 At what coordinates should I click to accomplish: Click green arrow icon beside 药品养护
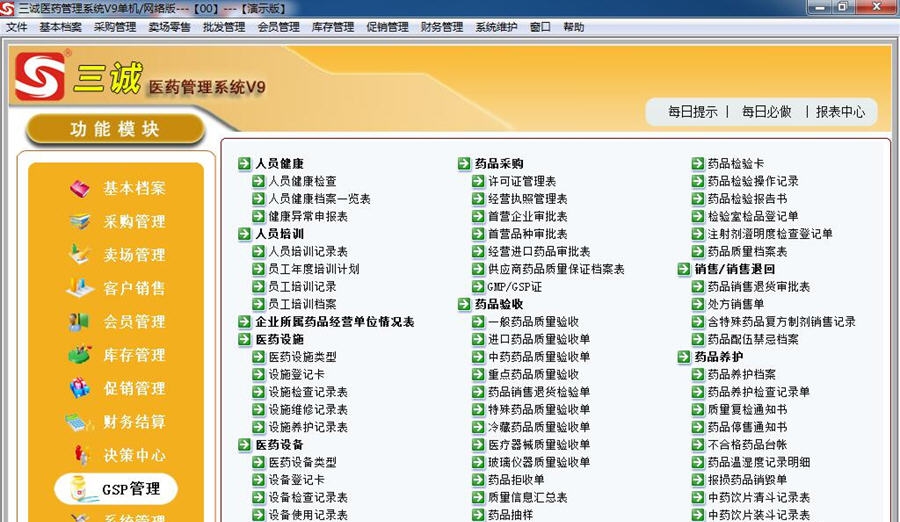(x=684, y=357)
